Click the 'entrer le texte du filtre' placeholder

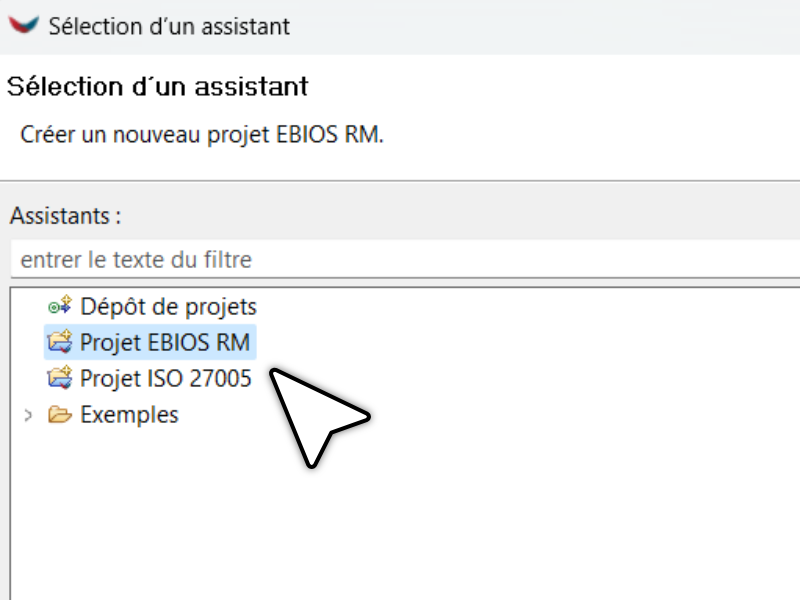(x=136, y=260)
